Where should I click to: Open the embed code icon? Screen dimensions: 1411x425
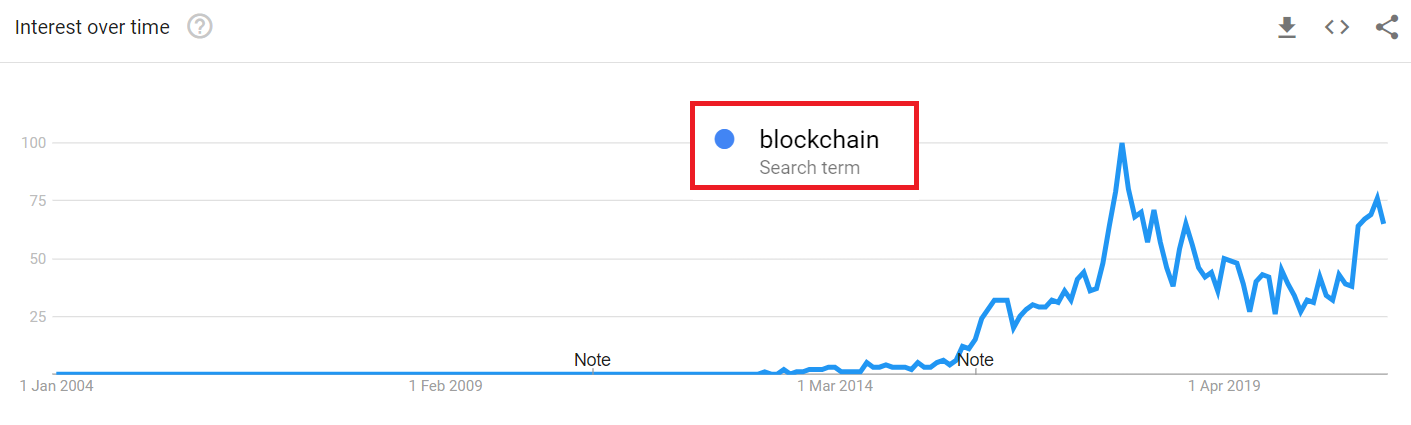pos(1337,27)
